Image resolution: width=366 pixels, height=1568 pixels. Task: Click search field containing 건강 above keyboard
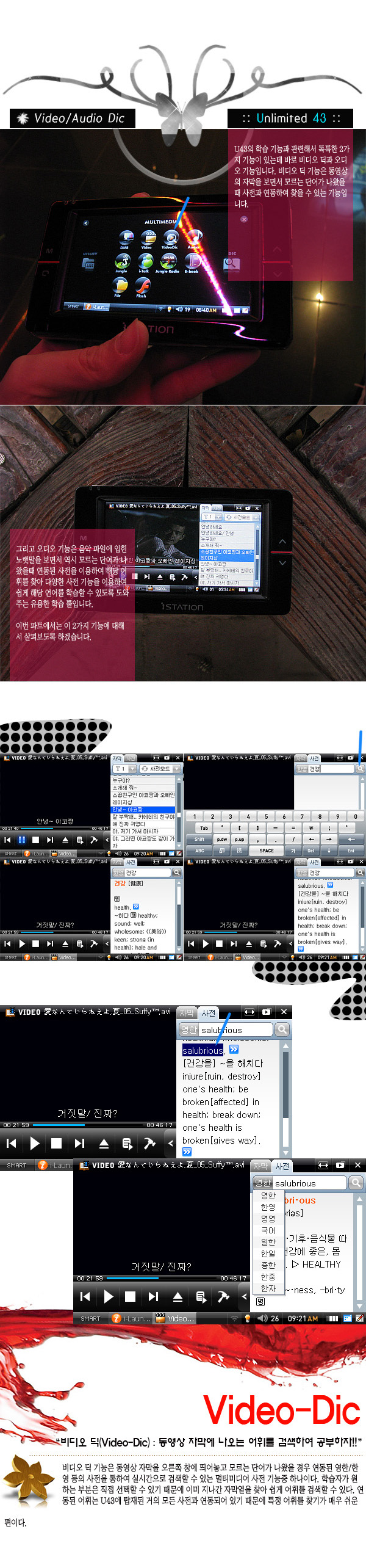(x=331, y=769)
